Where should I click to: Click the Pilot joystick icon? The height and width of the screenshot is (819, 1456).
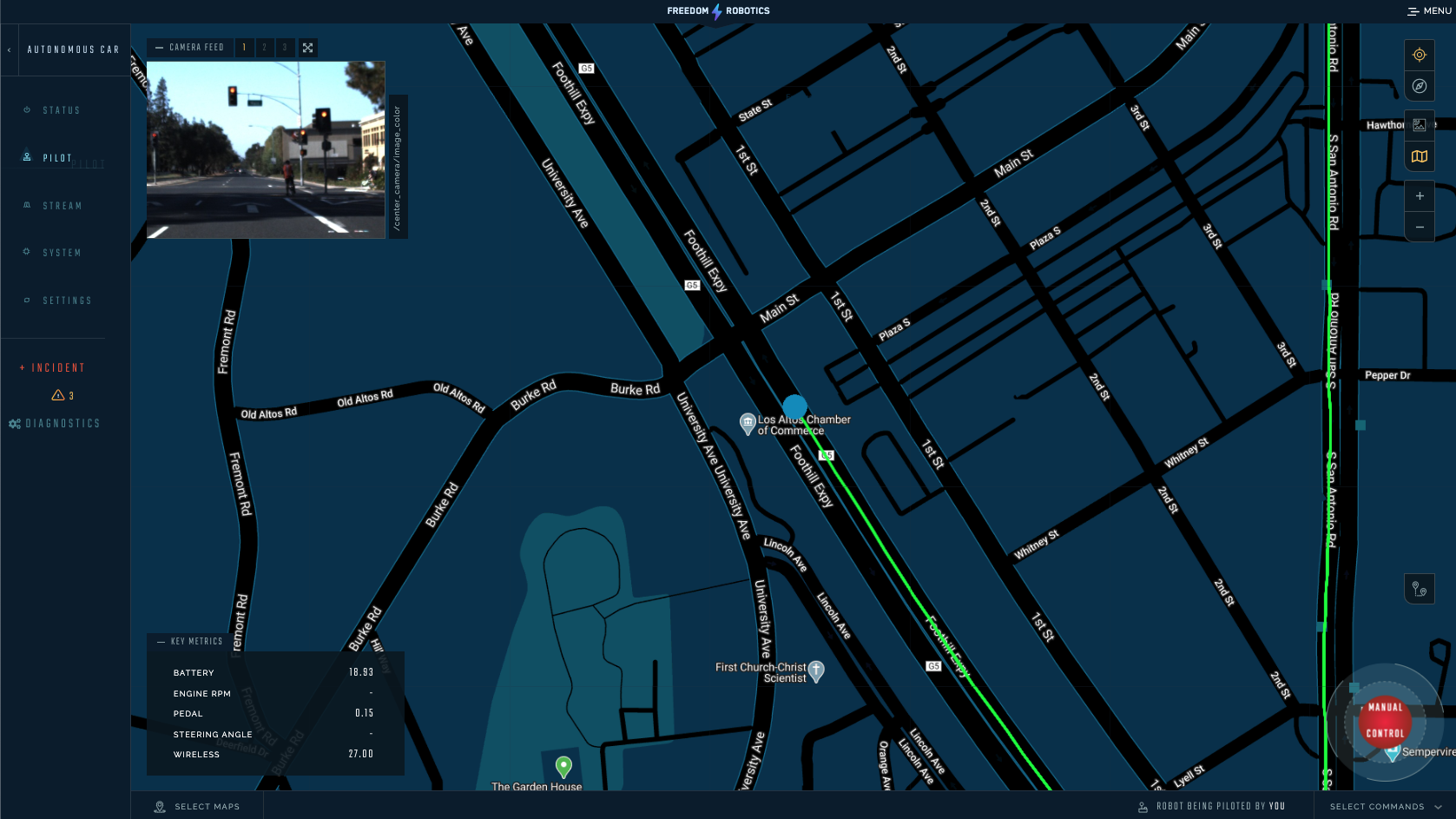[x=27, y=157]
